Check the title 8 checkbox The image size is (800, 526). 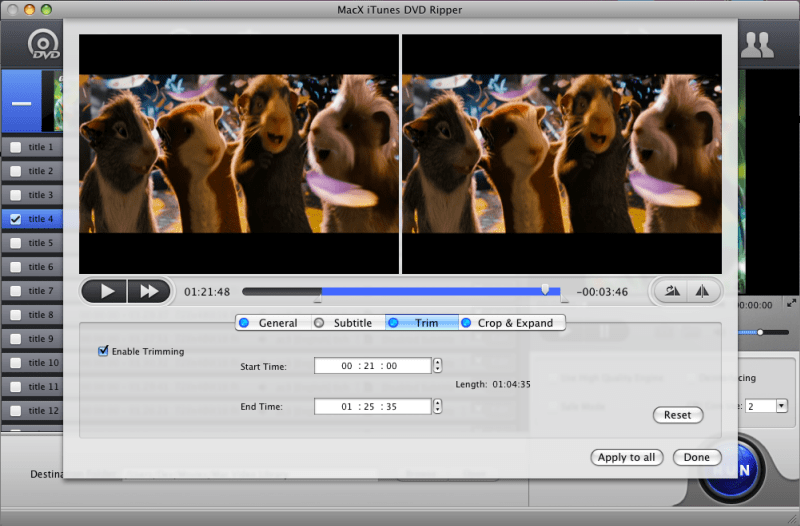coord(16,315)
